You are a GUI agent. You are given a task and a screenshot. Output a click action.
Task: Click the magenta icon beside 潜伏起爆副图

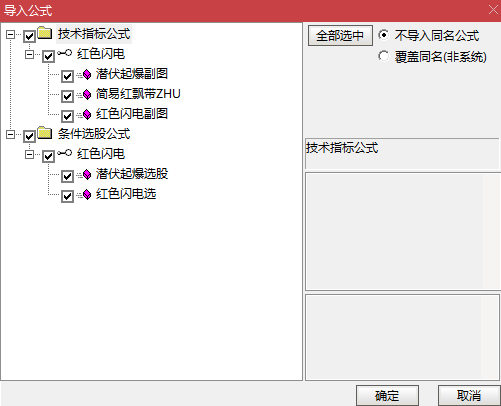pos(87,75)
